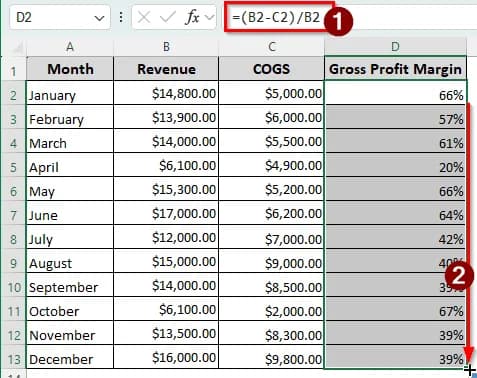Click September COGS $8,500.00

click(x=271, y=285)
